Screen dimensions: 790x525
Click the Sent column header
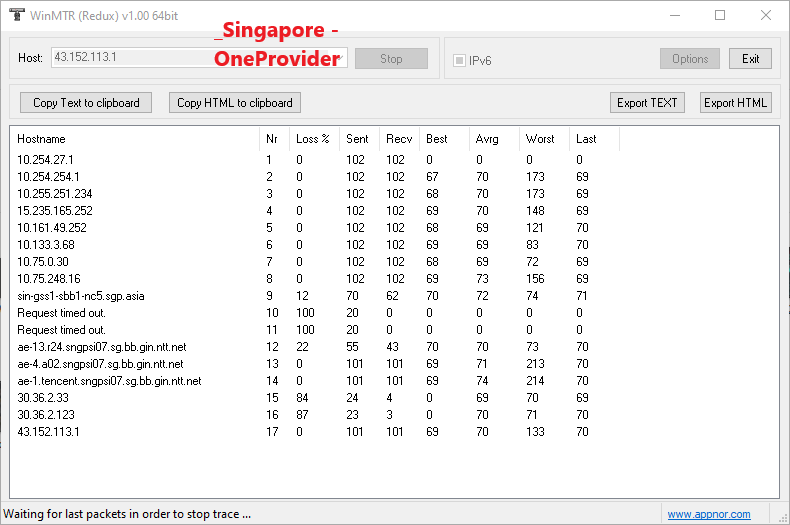(x=359, y=139)
